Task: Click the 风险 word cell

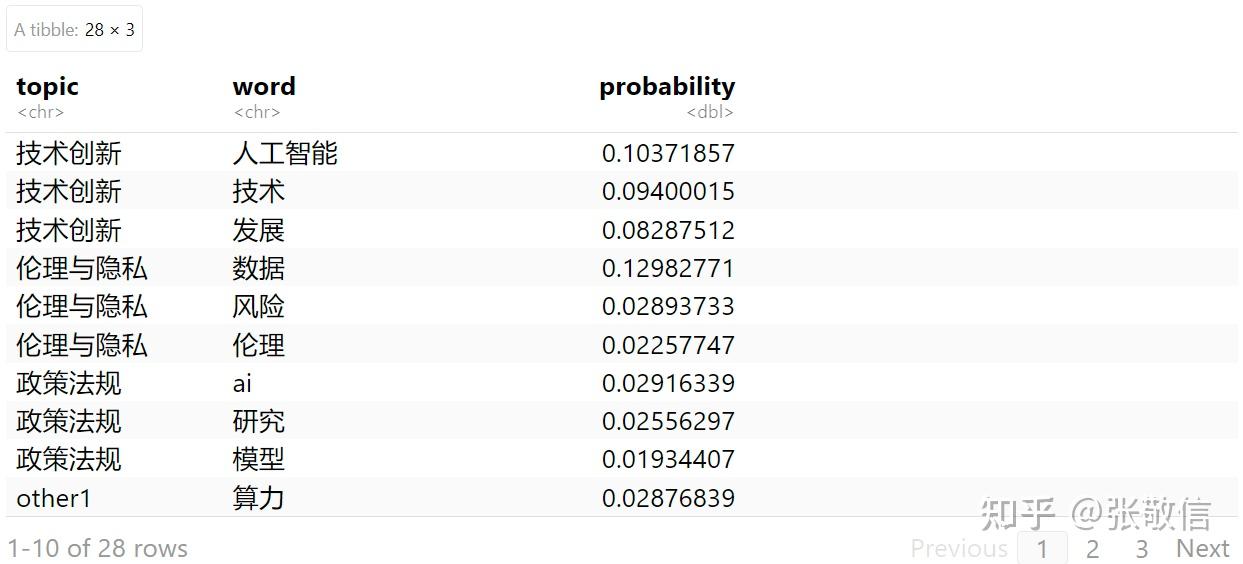Action: tap(258, 306)
